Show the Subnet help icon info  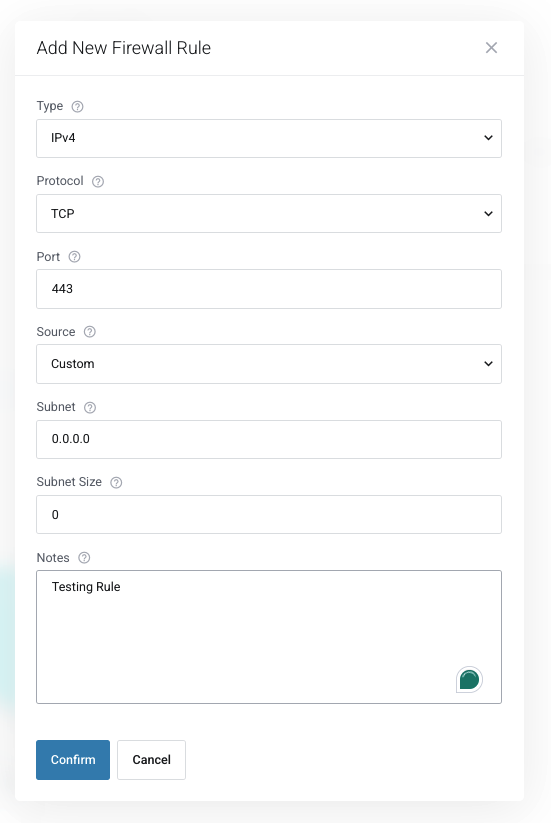[x=90, y=407]
